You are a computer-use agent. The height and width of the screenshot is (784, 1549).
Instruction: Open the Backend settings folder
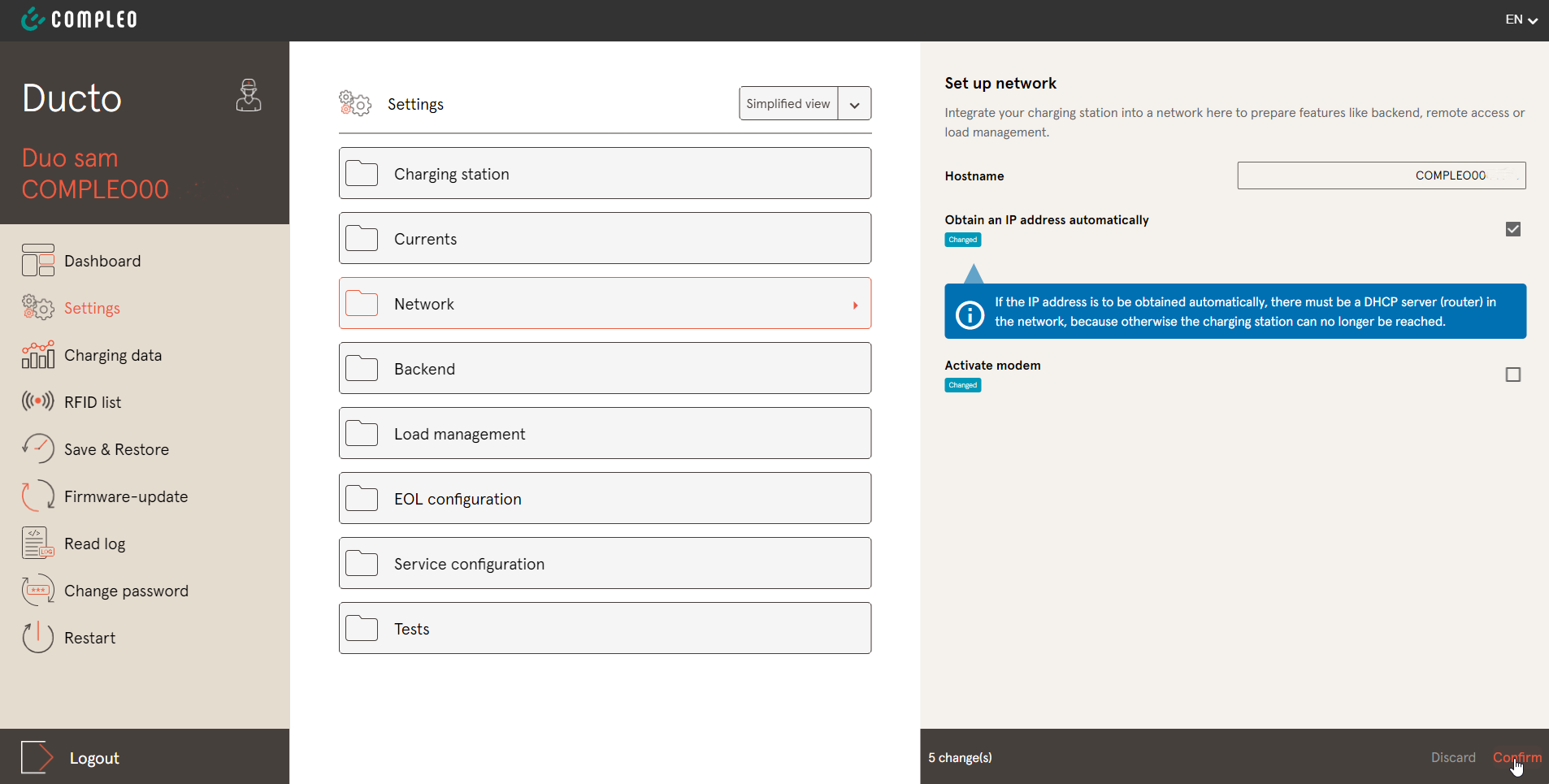(x=605, y=369)
